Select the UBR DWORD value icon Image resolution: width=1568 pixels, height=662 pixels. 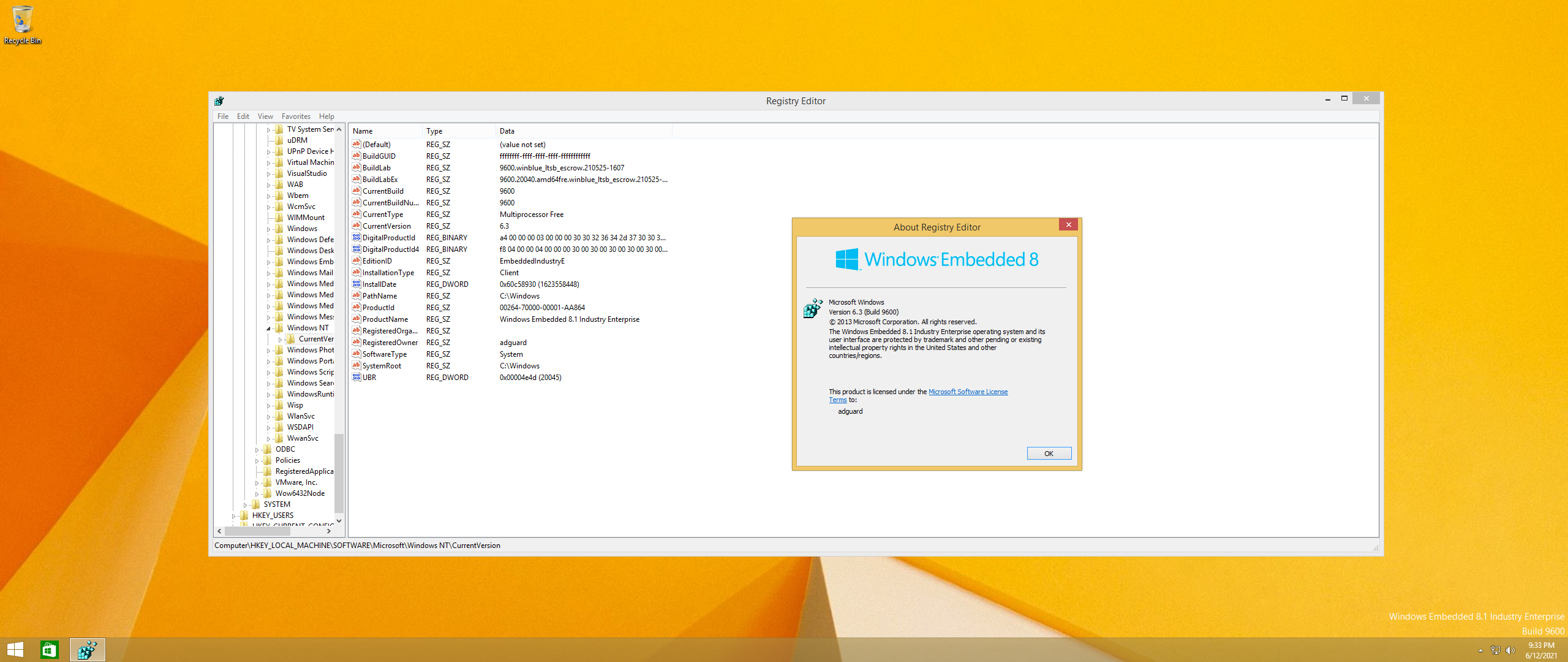[356, 378]
